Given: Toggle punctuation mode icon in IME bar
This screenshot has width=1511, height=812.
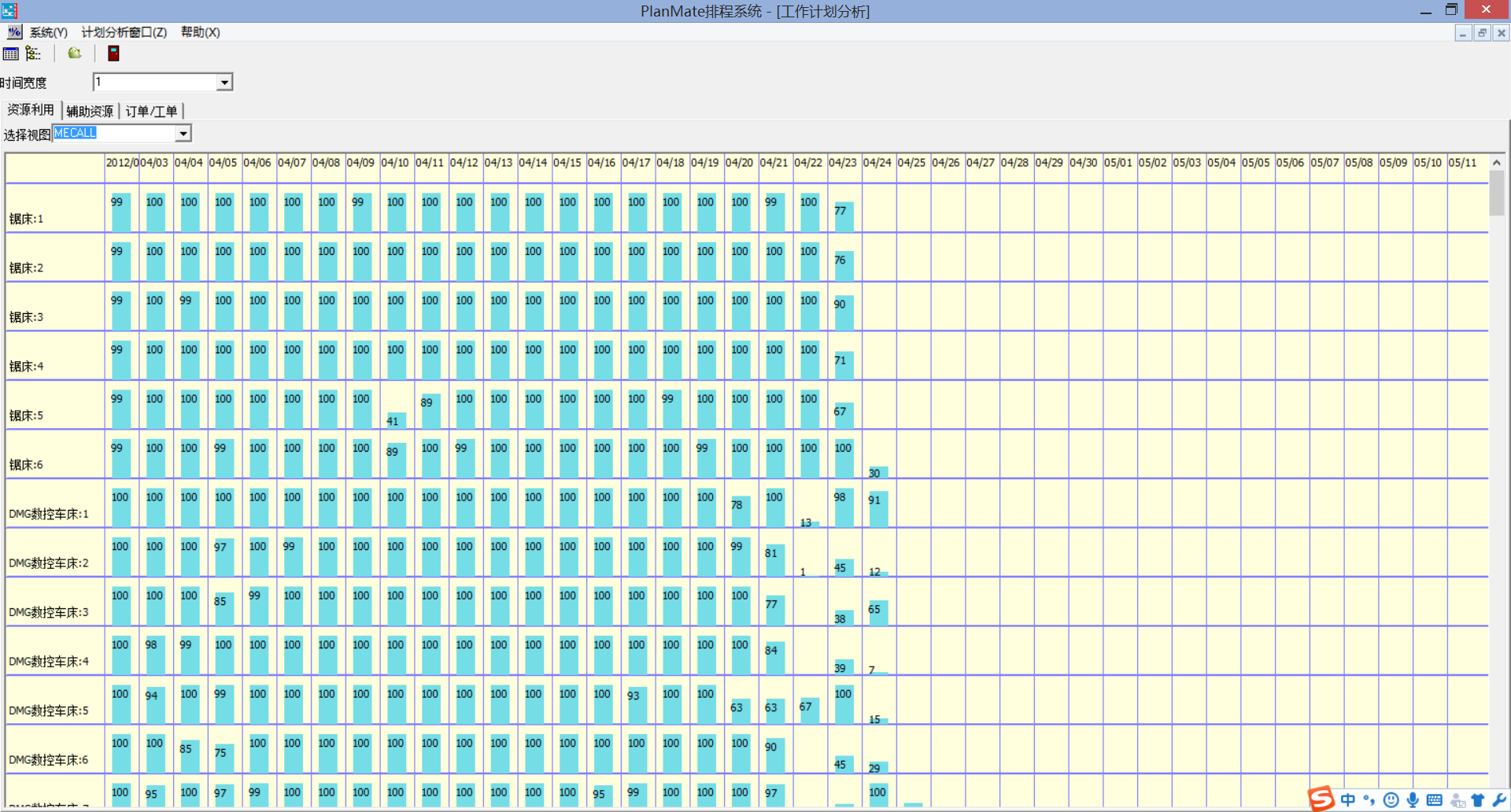Looking at the screenshot, I should point(1369,799).
